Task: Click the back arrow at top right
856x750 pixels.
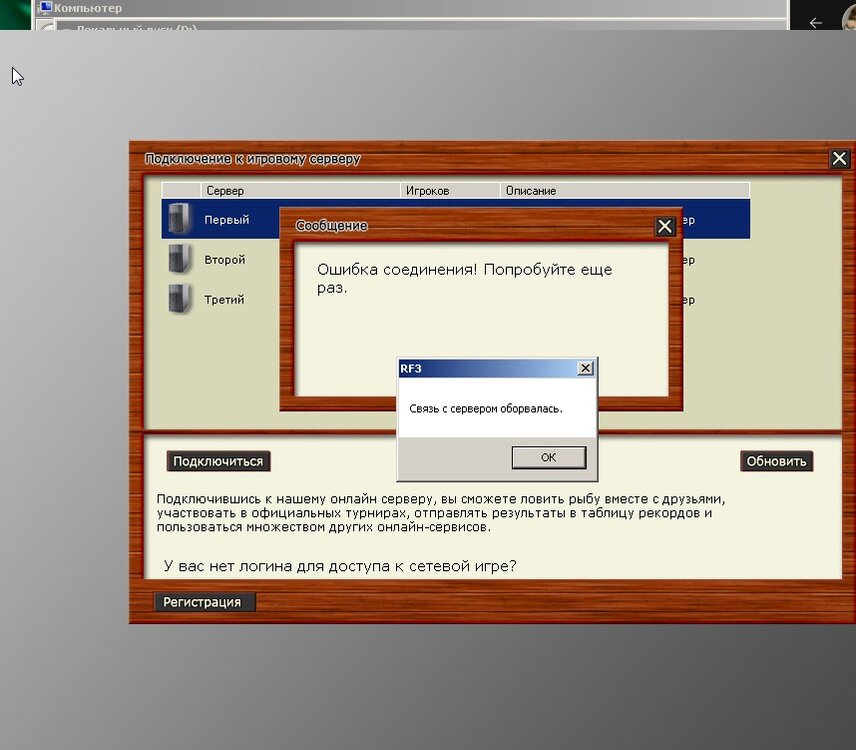Action: [816, 22]
